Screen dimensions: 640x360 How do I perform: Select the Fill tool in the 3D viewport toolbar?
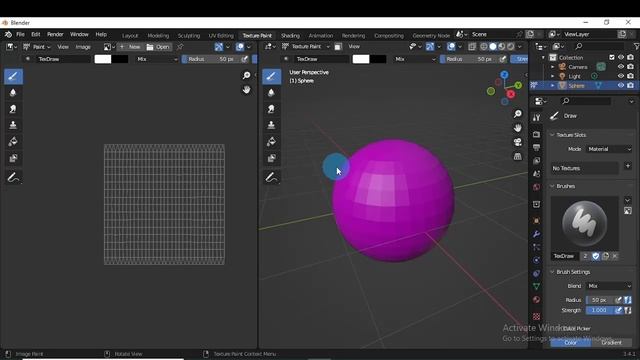pyautogui.click(x=271, y=142)
